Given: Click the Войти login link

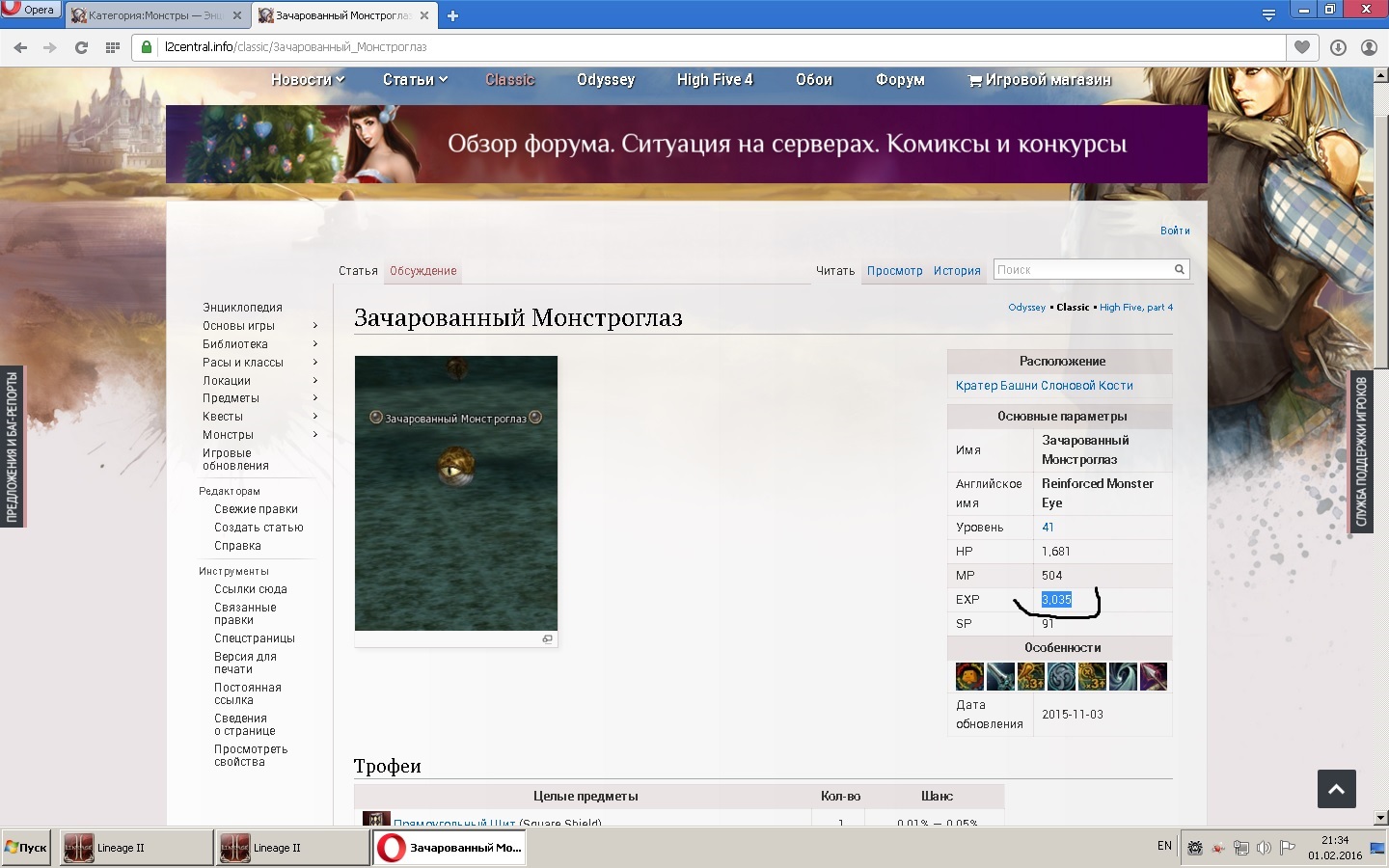Looking at the screenshot, I should tap(1175, 231).
